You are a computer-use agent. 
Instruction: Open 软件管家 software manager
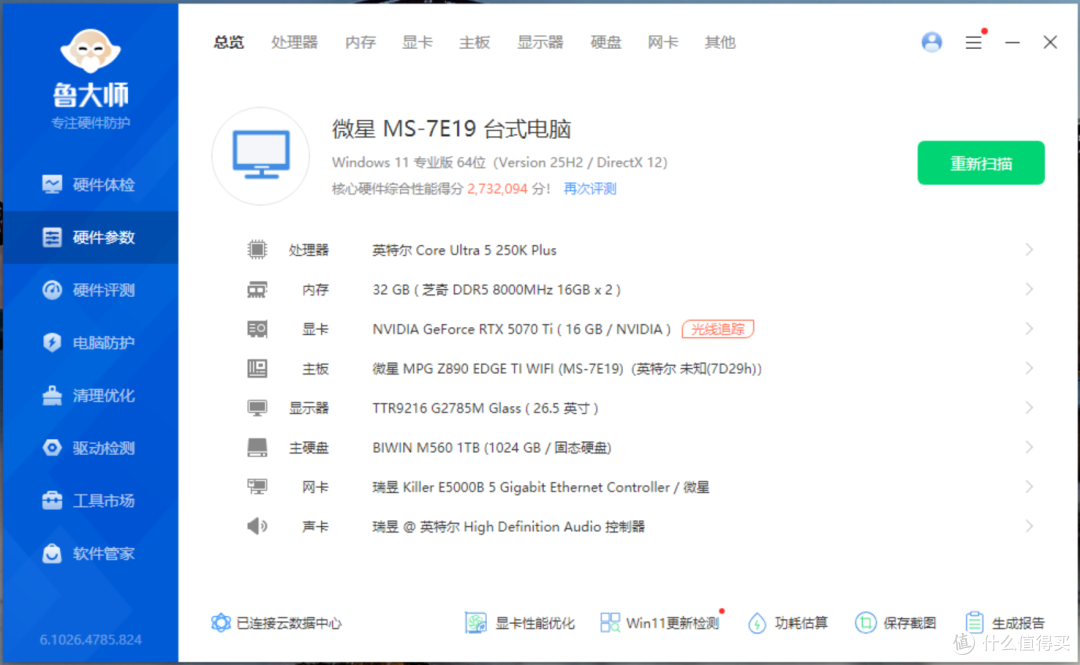coord(90,553)
